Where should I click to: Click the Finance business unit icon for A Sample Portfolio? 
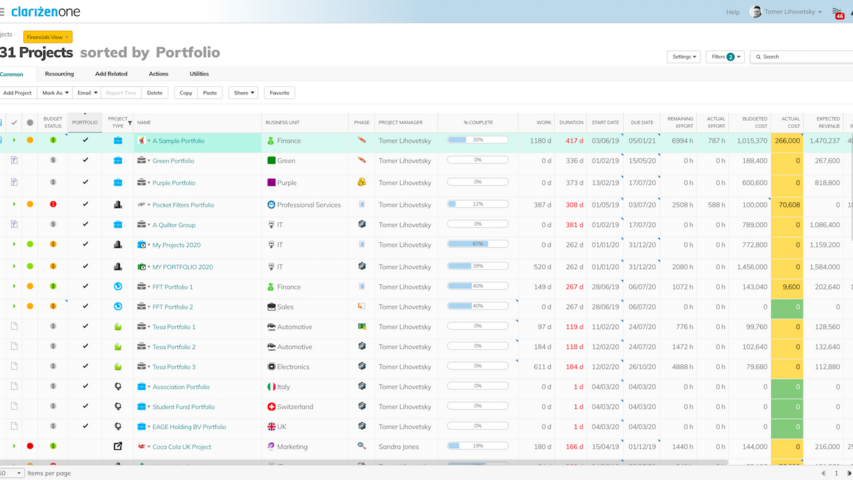tap(271, 141)
